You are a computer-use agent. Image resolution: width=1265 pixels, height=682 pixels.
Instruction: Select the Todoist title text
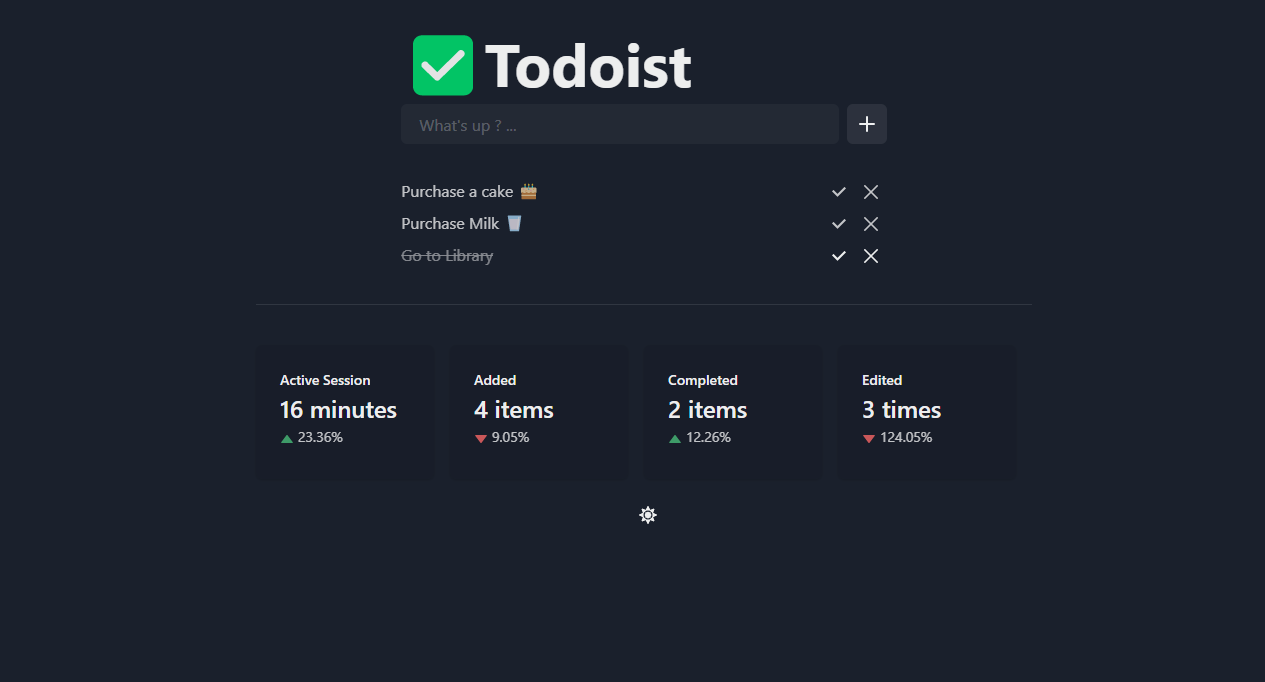(588, 67)
